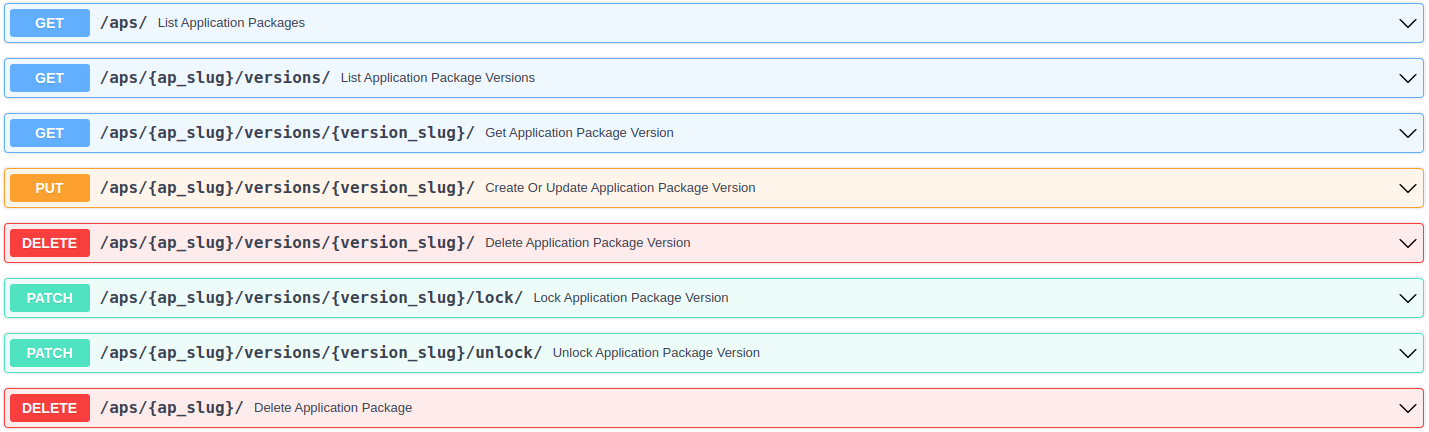The image size is (1429, 432).
Task: Open the path in the Delete Application Package Version row
Action: coord(287,242)
